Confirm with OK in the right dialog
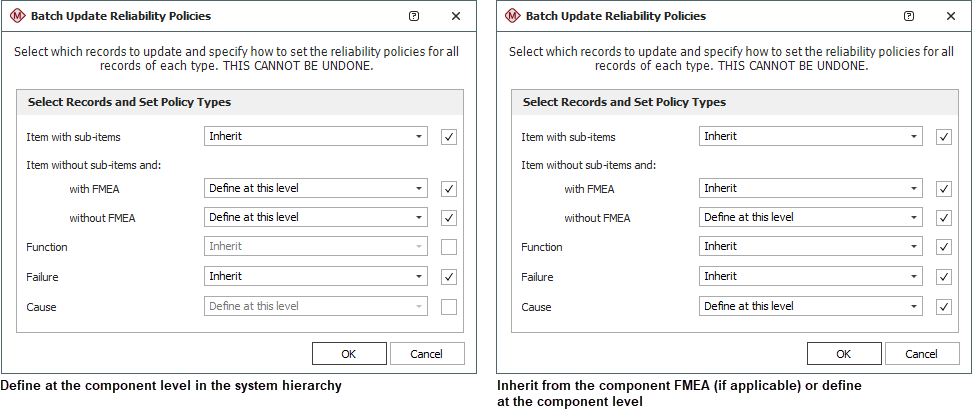The image size is (972, 410). (843, 354)
